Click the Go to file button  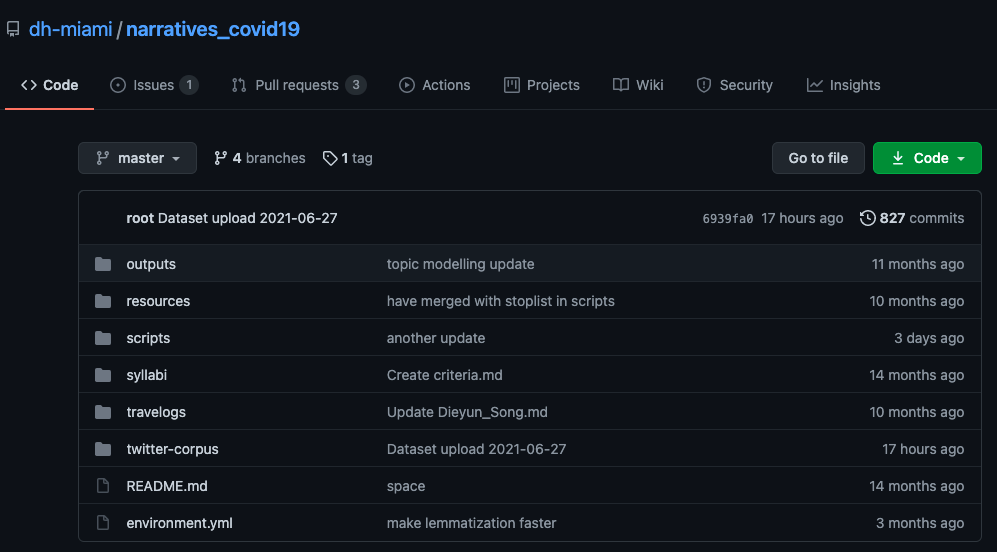(818, 158)
